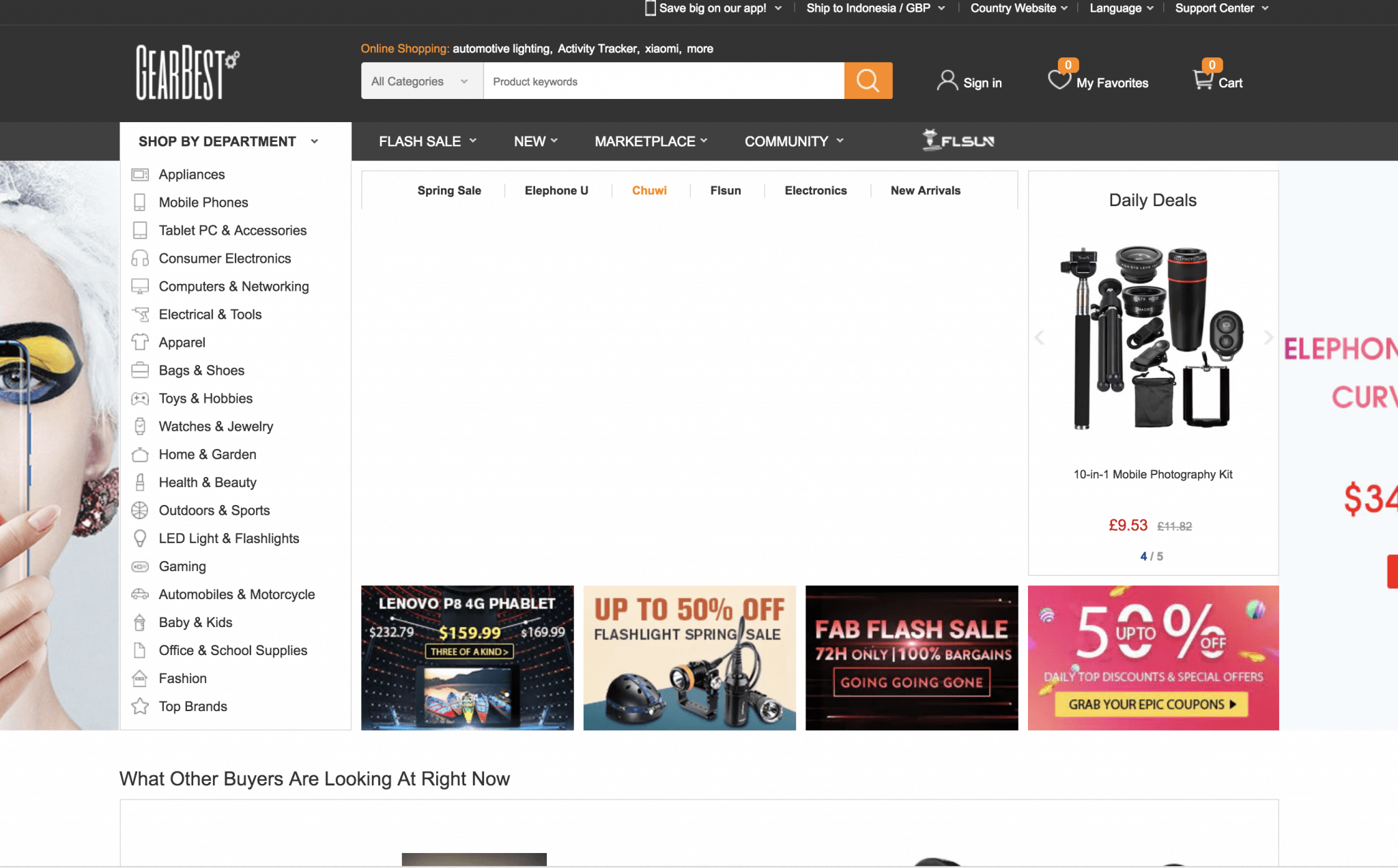
Task: Click the Toys & Hobbies gamepad icon
Action: pos(140,399)
